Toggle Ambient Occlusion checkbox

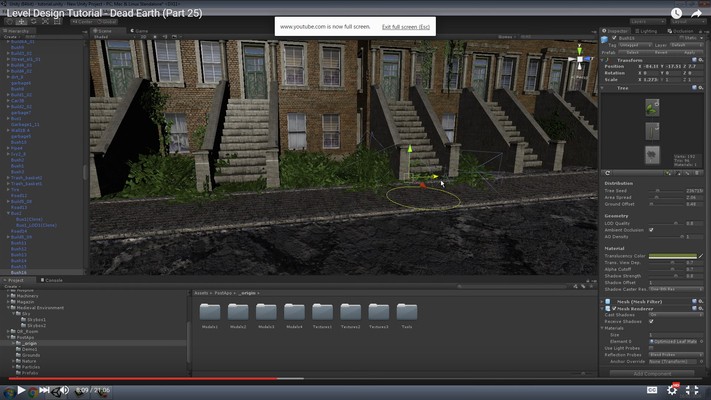(x=651, y=230)
